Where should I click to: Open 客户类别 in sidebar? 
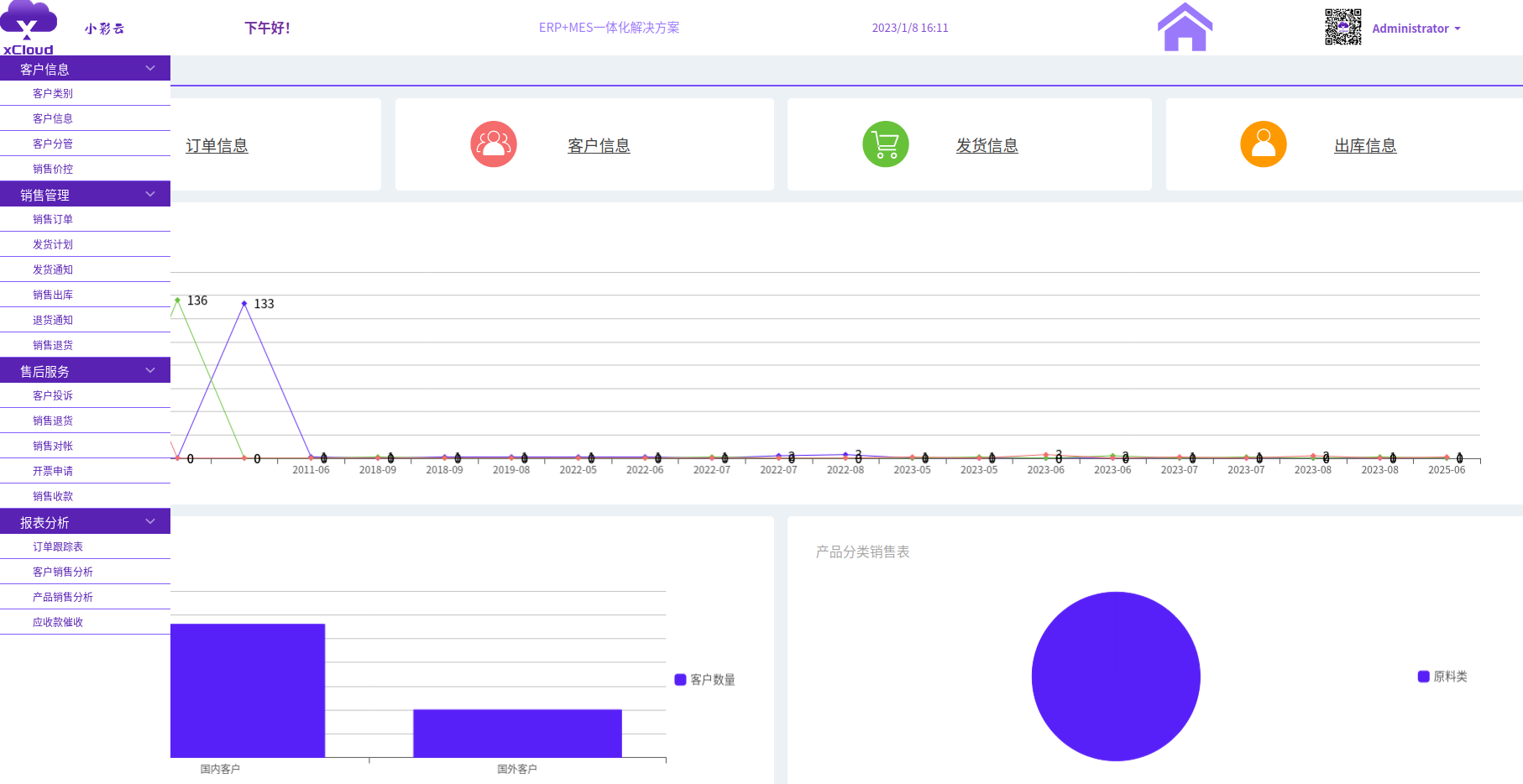coord(85,93)
